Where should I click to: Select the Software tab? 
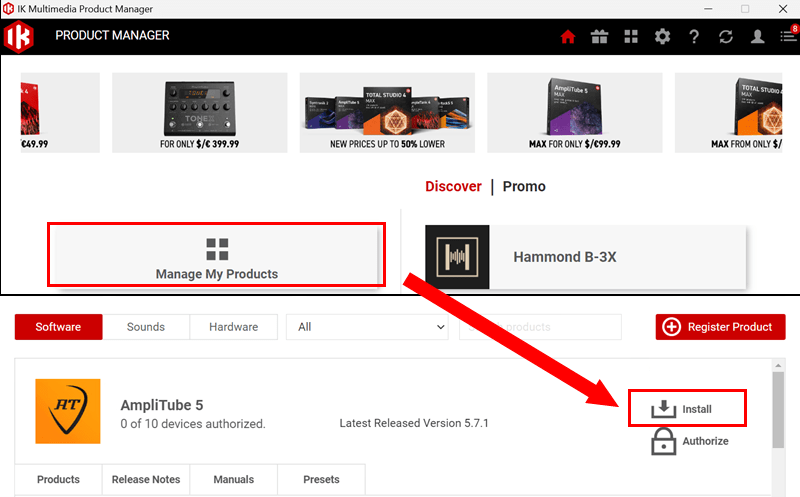[58, 327]
